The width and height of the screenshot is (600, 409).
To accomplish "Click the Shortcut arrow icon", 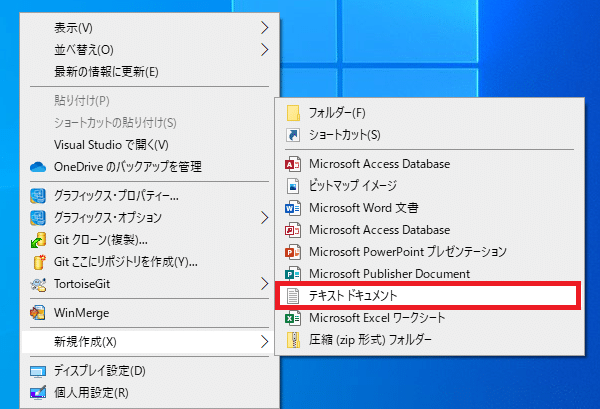I will [x=293, y=135].
